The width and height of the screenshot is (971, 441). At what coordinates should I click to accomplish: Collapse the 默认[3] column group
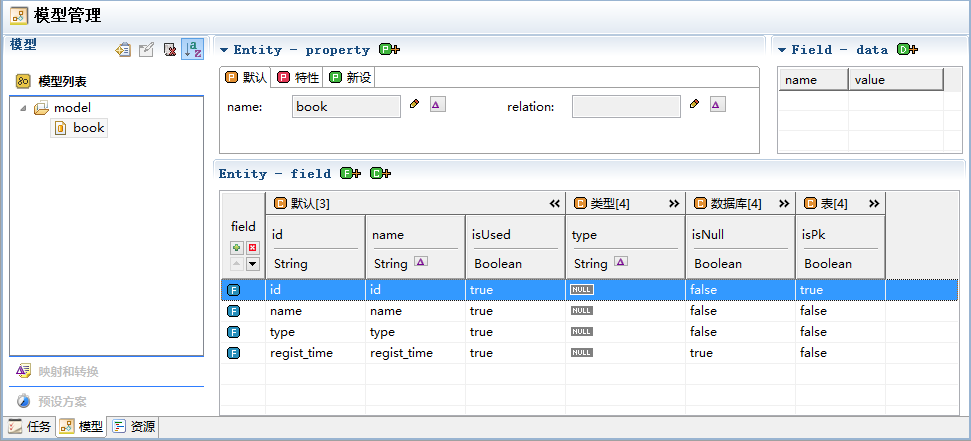point(555,204)
